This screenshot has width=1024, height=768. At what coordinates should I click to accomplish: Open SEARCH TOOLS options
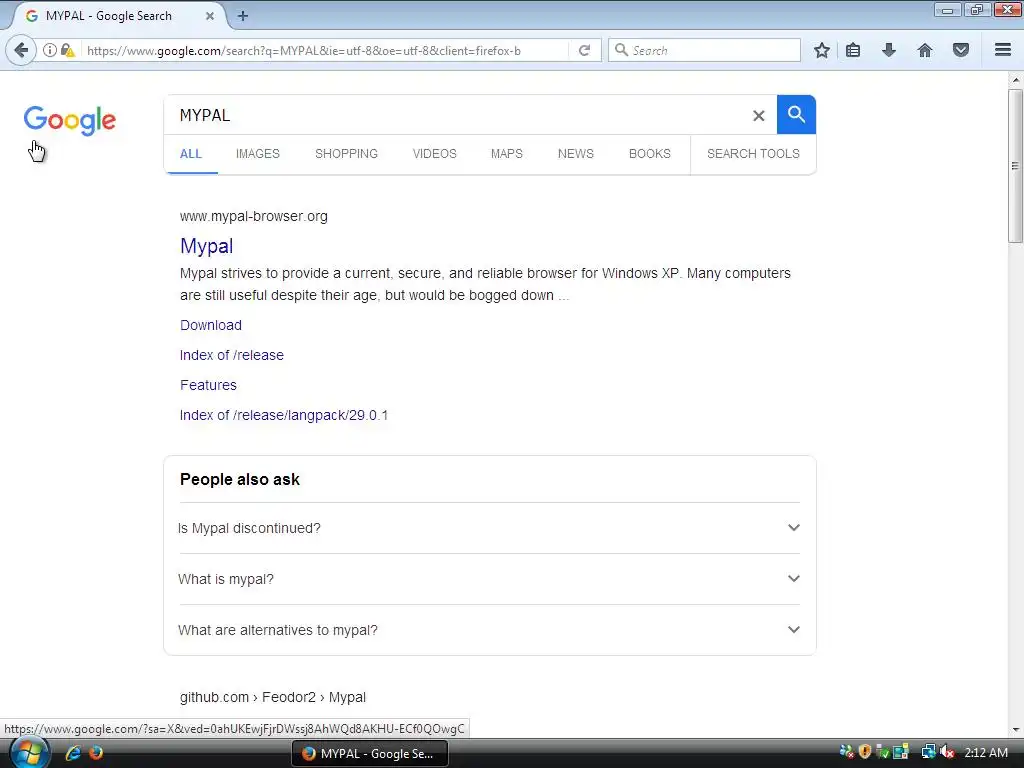pos(753,153)
